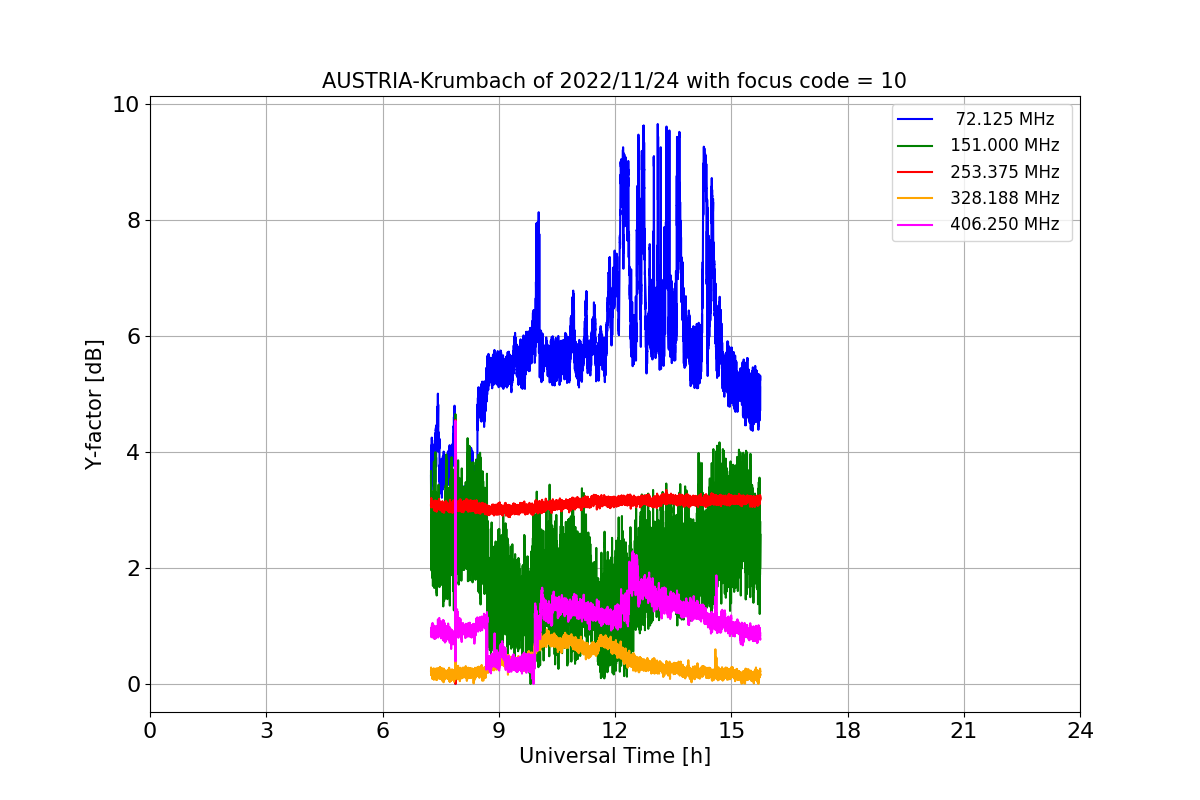Click x-axis tick label 9

click(499, 731)
